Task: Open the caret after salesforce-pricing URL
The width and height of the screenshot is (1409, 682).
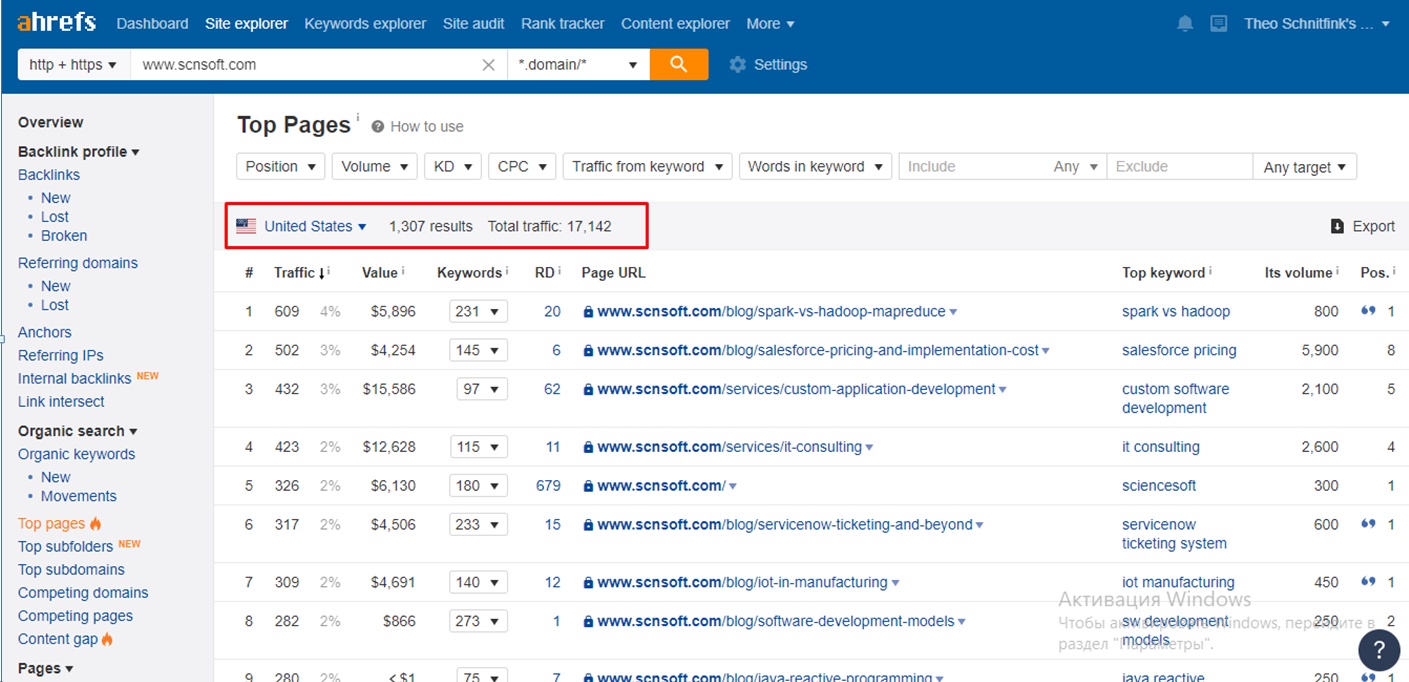Action: coord(1046,351)
